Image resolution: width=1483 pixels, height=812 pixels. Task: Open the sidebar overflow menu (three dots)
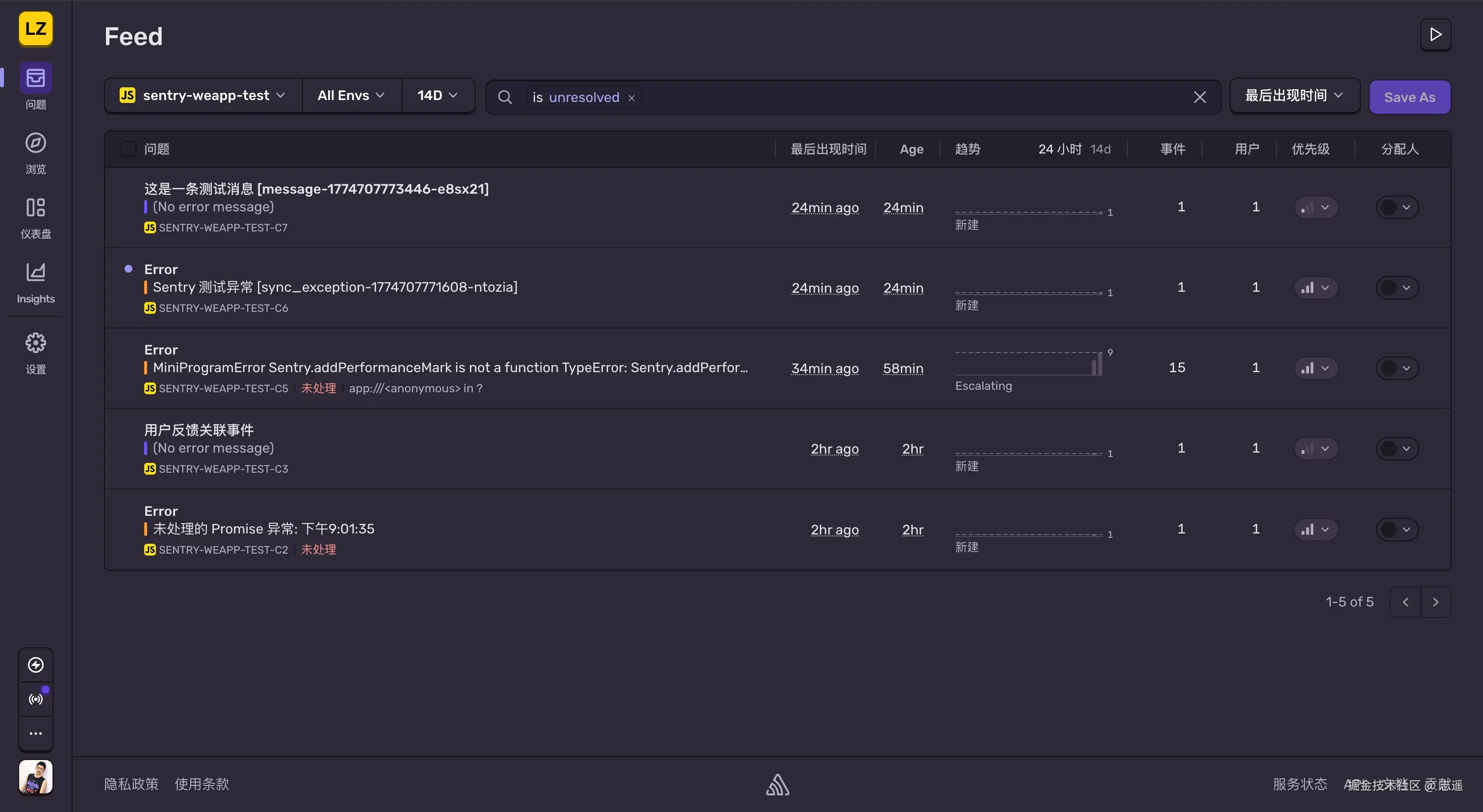click(x=35, y=733)
